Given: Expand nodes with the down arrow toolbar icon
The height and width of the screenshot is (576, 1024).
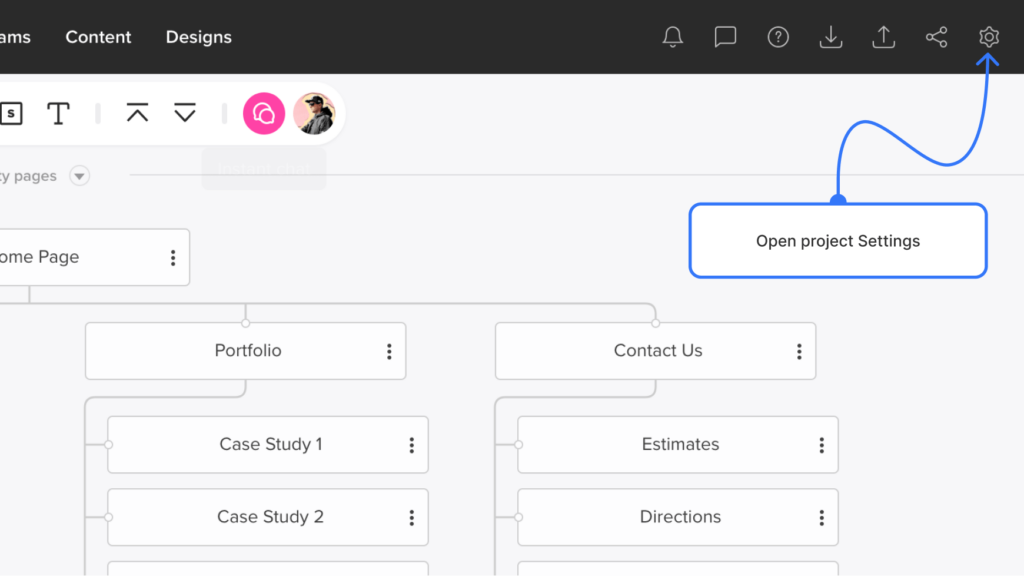Looking at the screenshot, I should point(185,113).
